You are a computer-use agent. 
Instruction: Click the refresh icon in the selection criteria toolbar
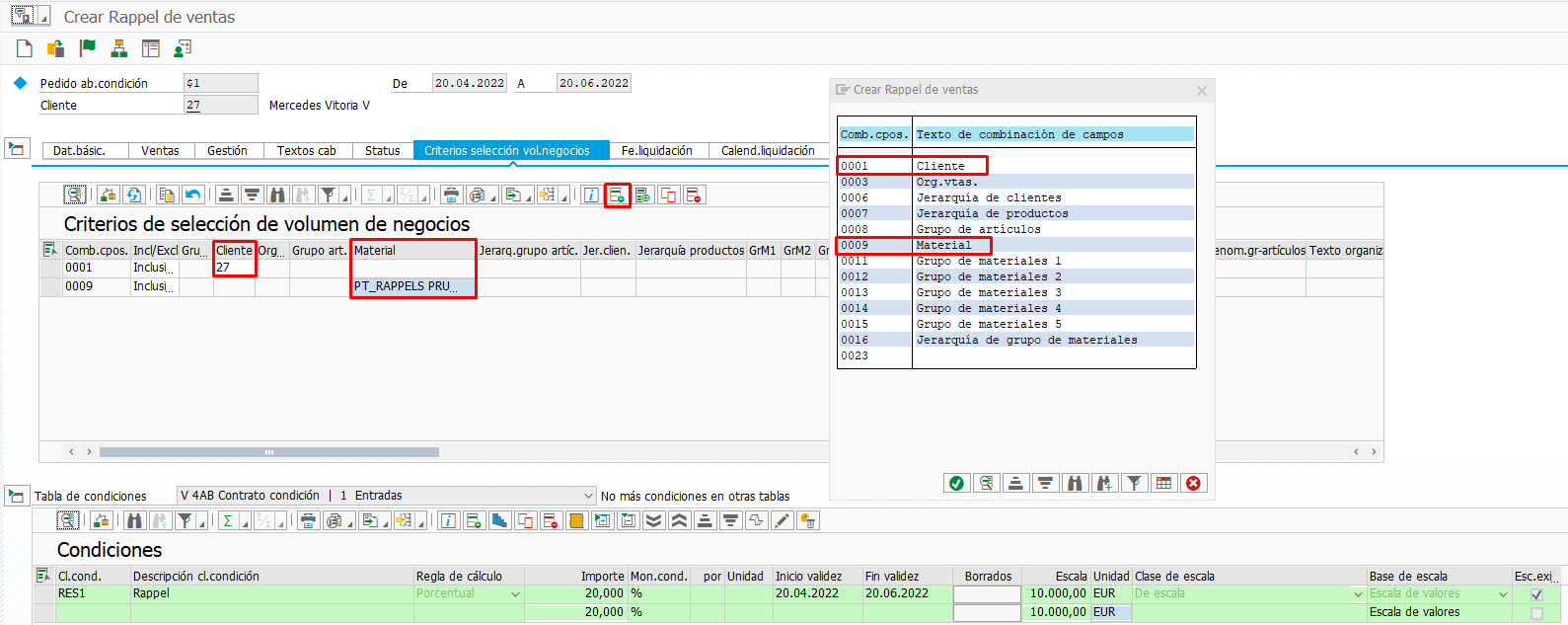[134, 195]
